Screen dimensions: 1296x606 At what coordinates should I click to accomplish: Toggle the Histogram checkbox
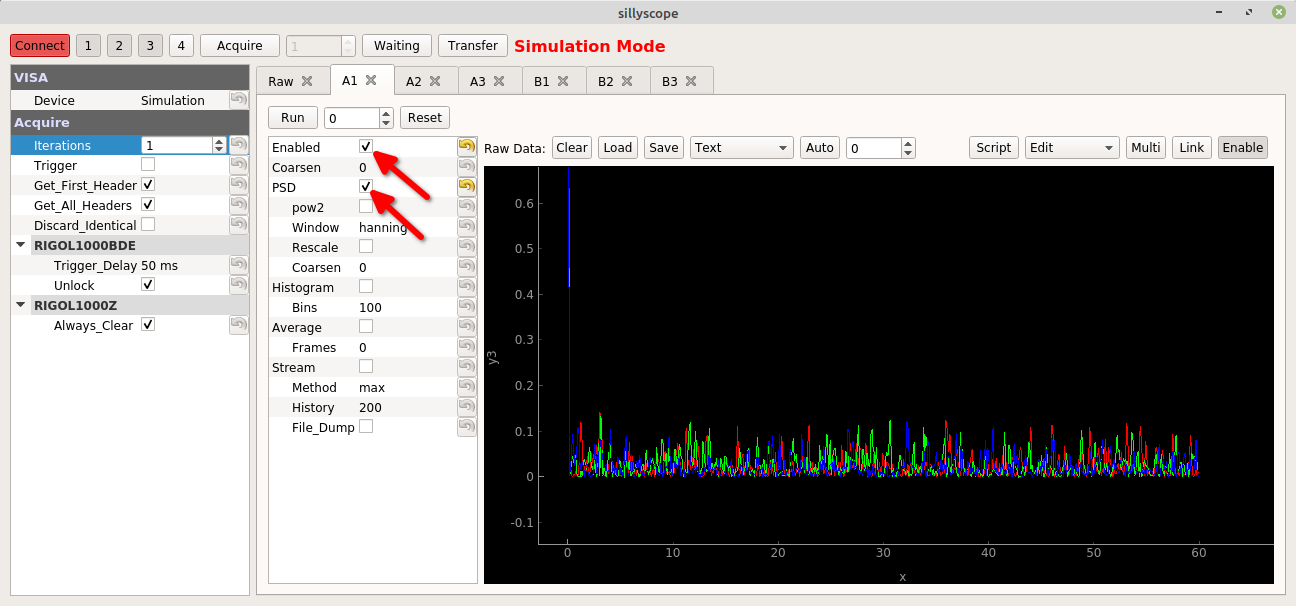coord(366,286)
